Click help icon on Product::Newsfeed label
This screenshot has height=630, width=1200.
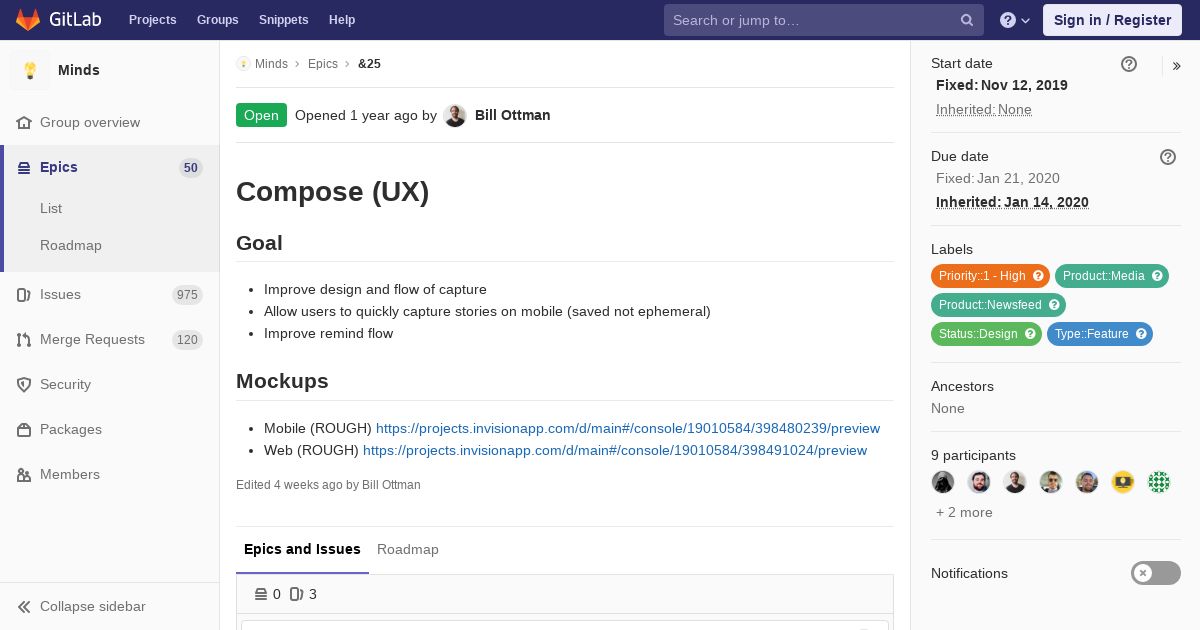tap(1054, 305)
